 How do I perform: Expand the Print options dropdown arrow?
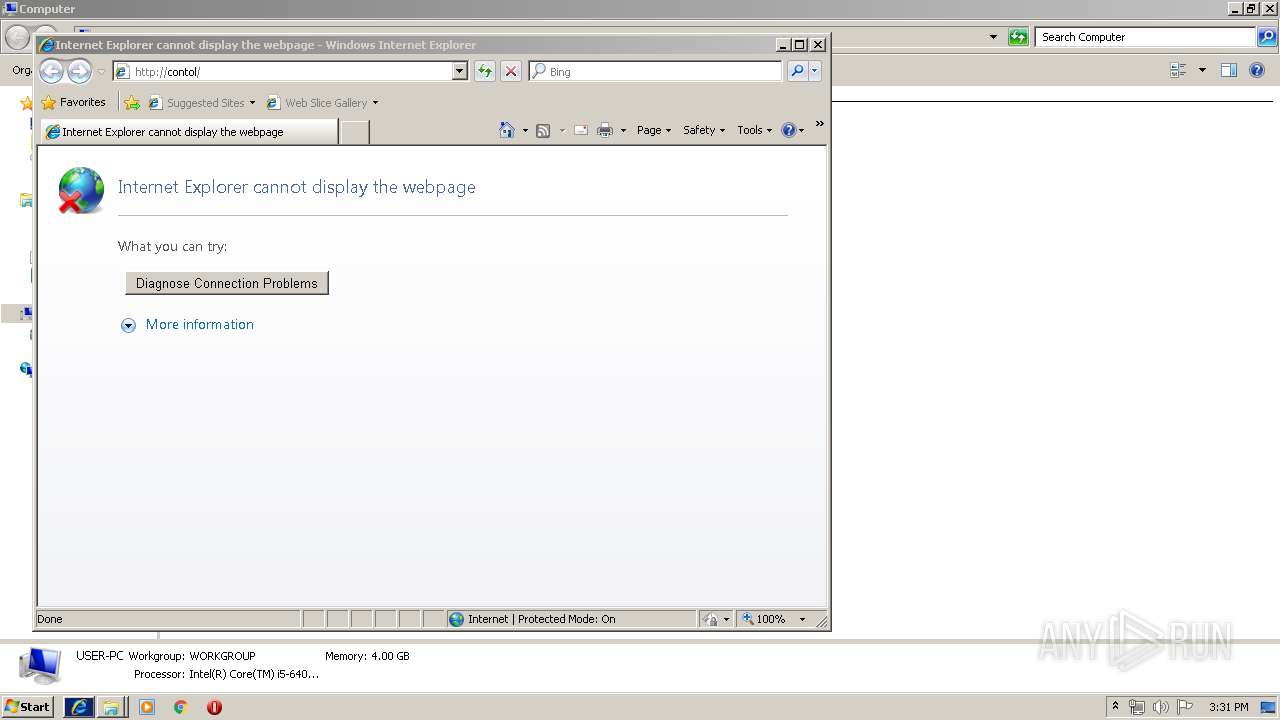623,130
